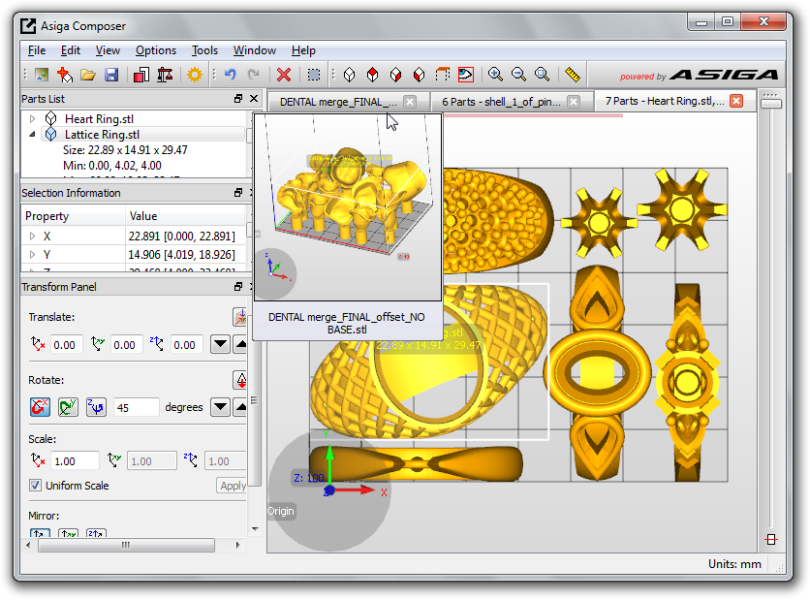
Task: Open a file with the folder icon
Action: 88,75
